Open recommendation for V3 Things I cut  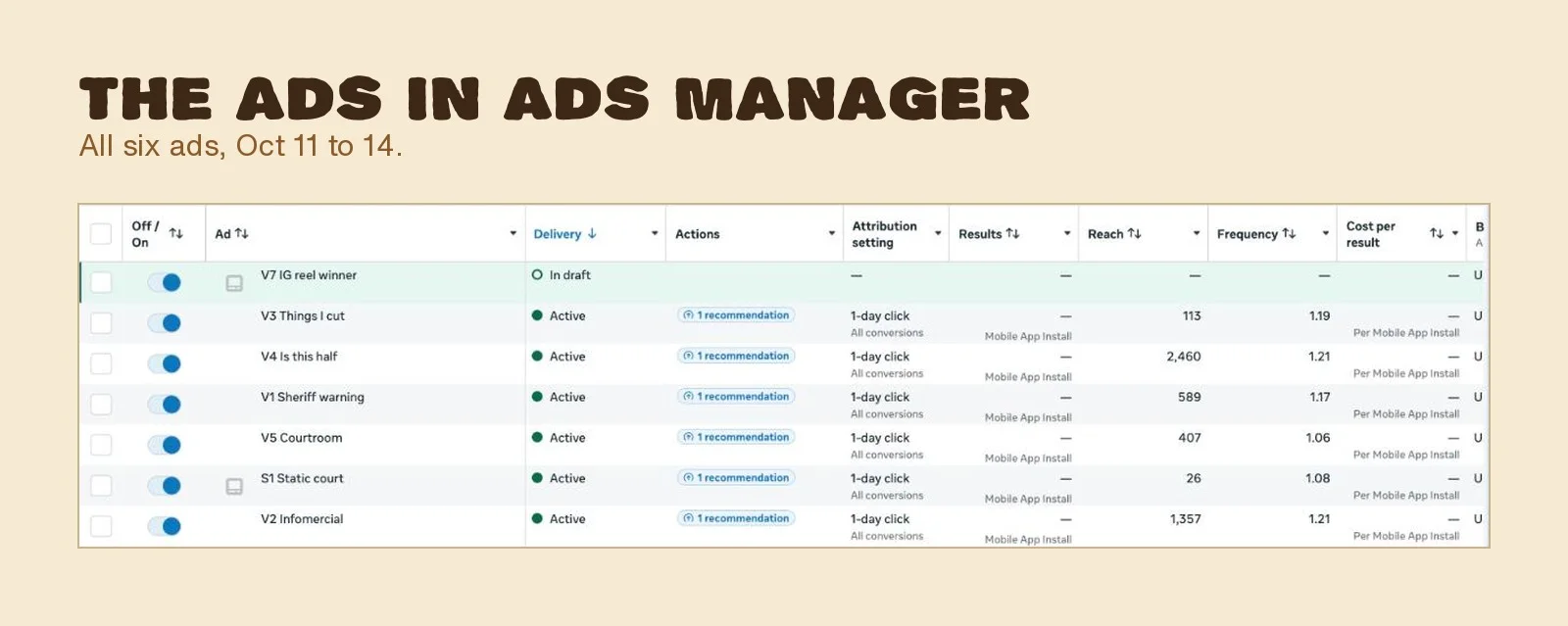pos(736,315)
